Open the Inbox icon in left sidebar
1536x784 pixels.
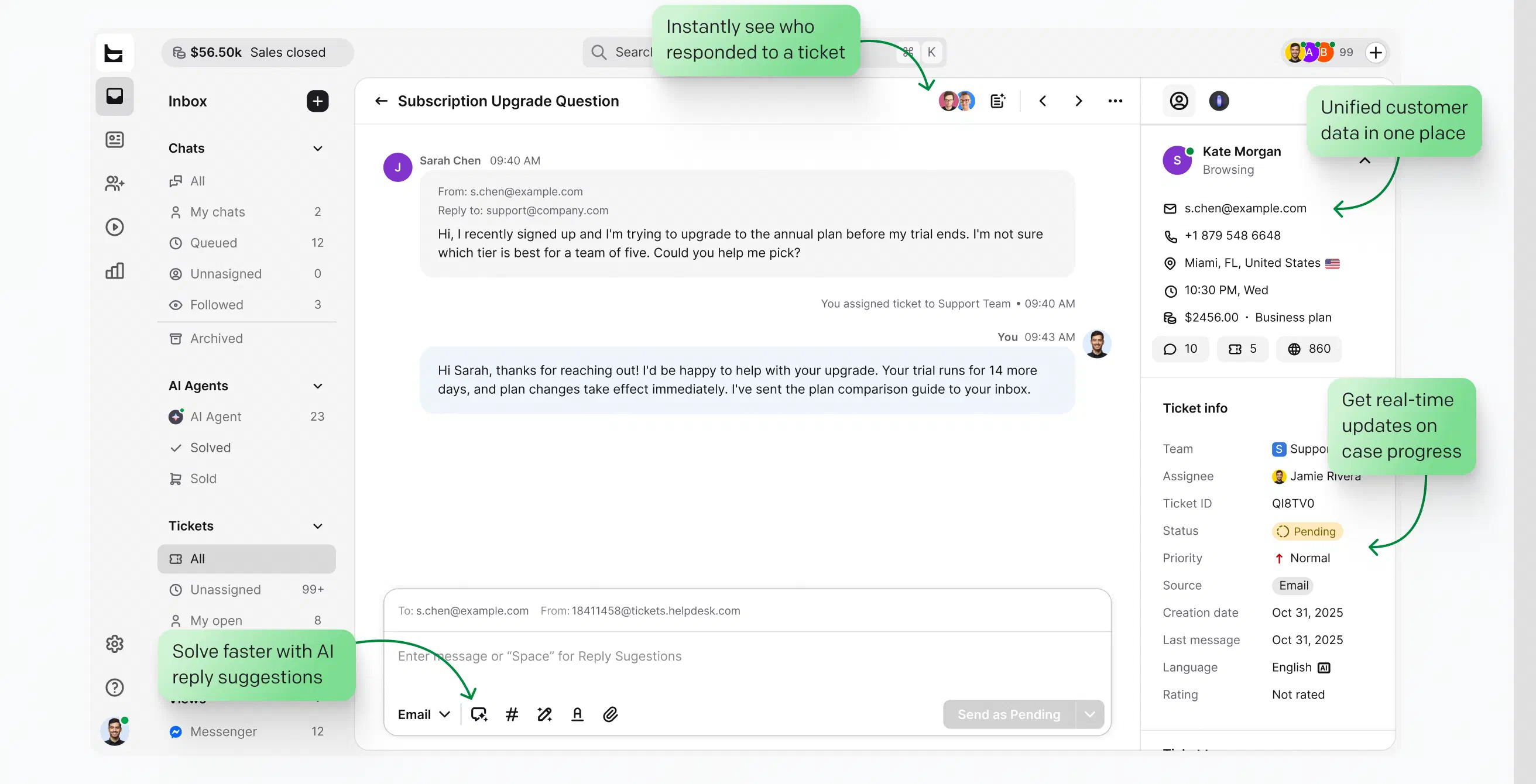tap(115, 97)
